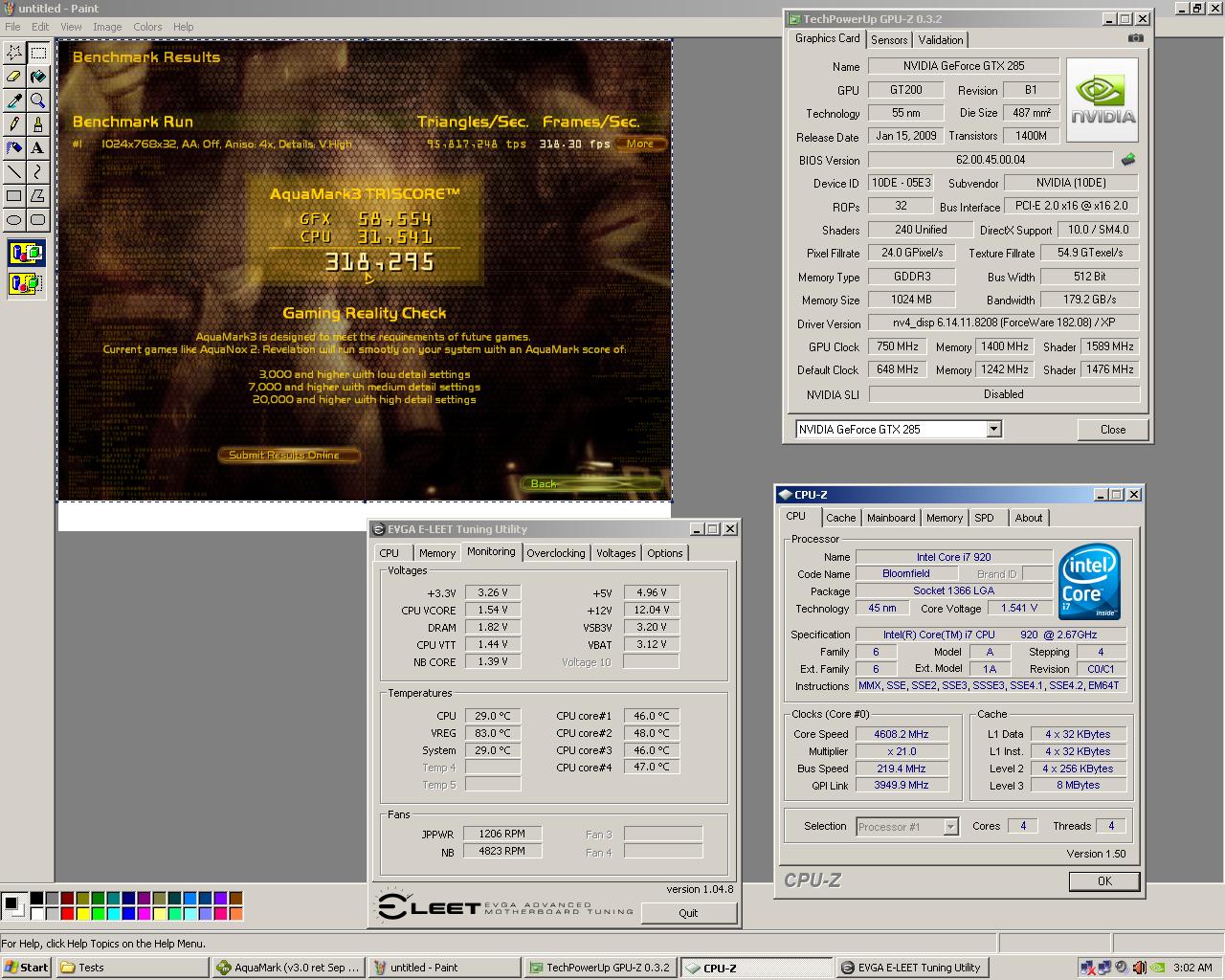Switch to the AquaMark taskbar button
This screenshot has height=980, width=1225.
287,968
